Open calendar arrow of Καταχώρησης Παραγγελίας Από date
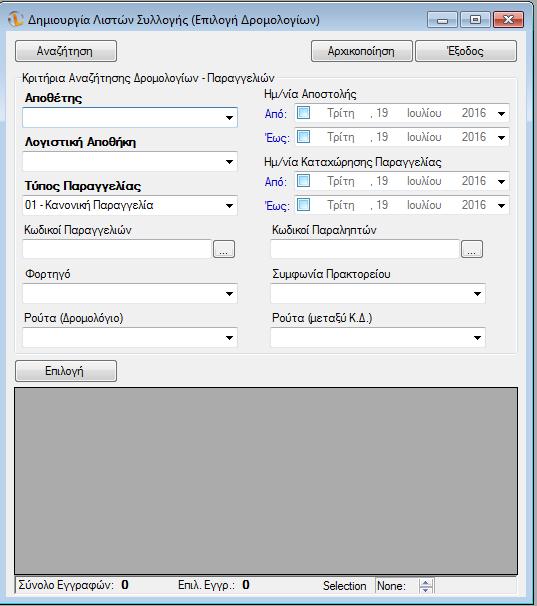Viewport: 537px width, 606px height. (501, 181)
